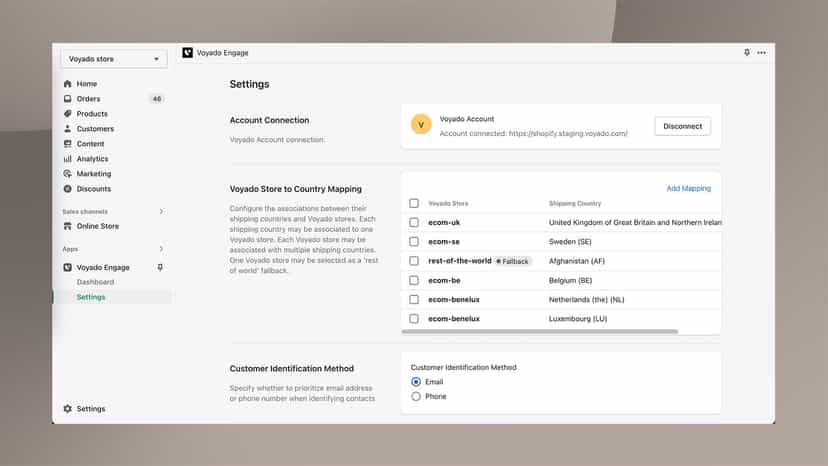Click the Fallback badge on rest-of-the-world
The image size is (828, 466).
tap(512, 261)
